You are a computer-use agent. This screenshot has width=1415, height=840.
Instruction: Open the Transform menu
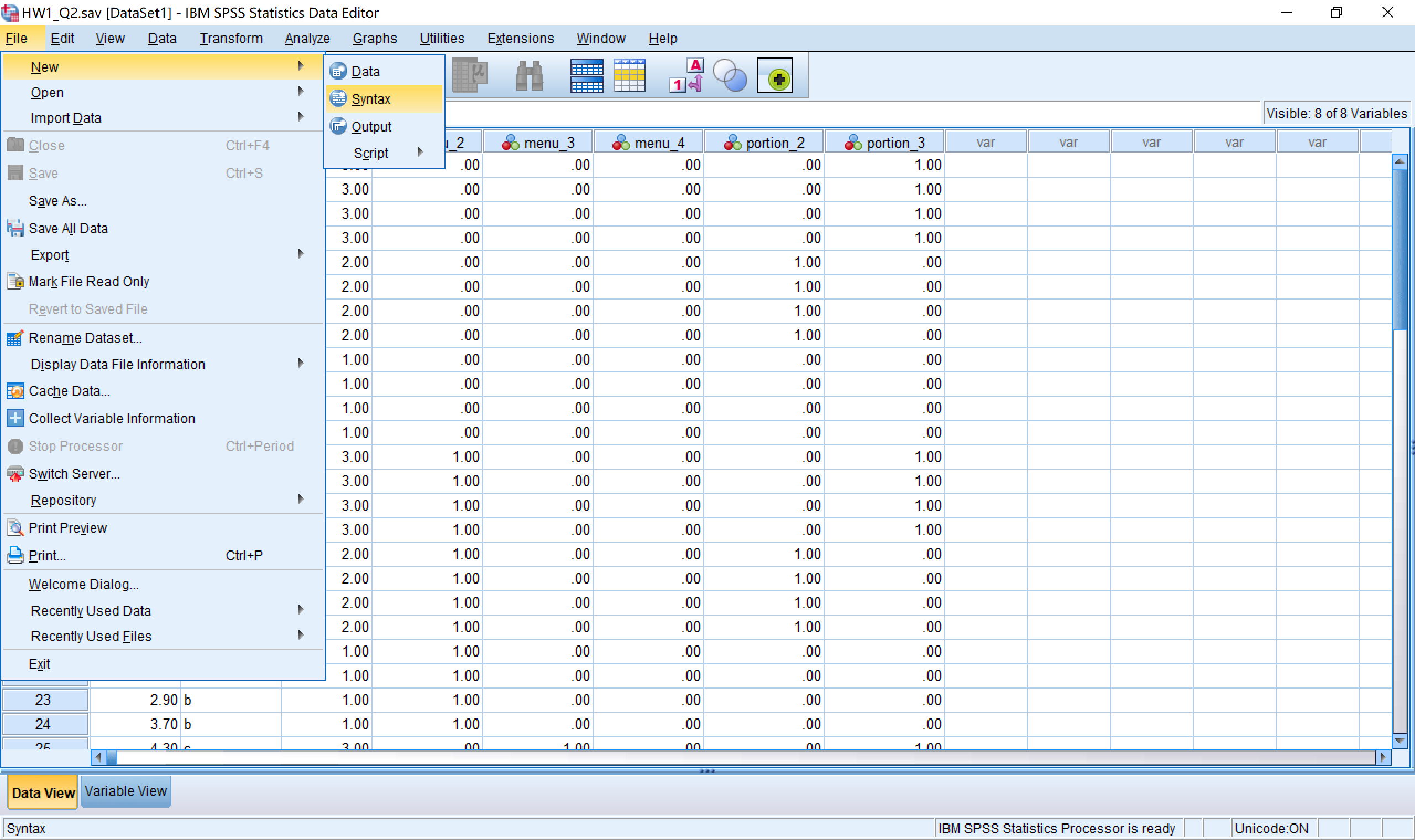point(231,38)
